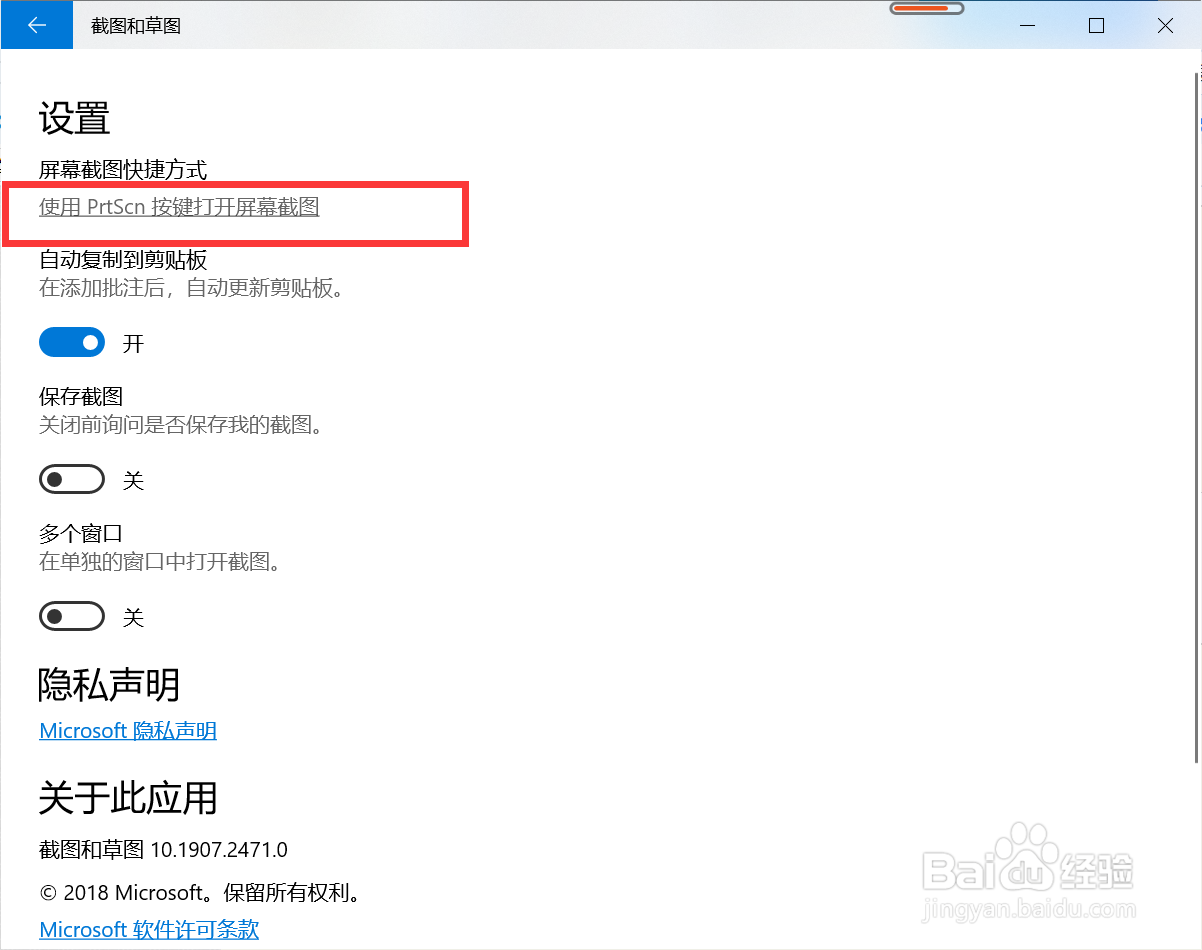Screen dimensions: 1202x950
Task: Disable the 自动复制到剪贴板 toggle
Action: coord(72,342)
